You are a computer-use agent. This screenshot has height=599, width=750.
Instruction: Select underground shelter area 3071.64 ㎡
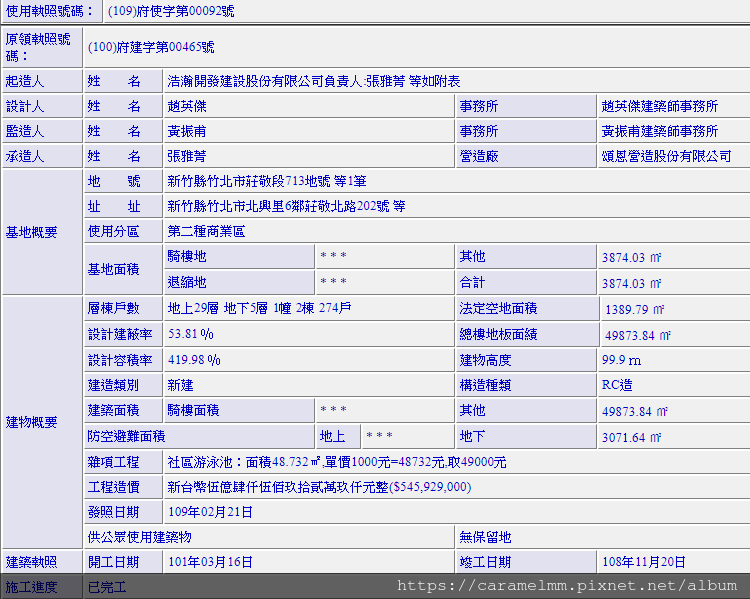631,437
